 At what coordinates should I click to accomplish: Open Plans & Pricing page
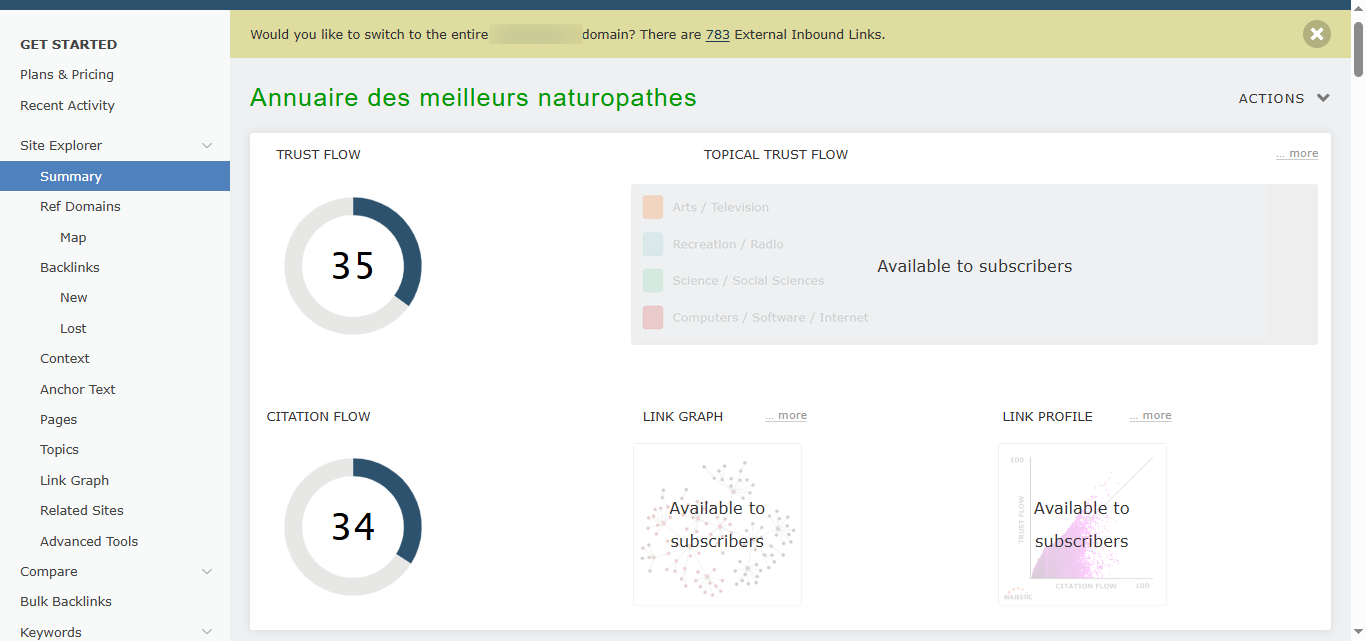67,75
